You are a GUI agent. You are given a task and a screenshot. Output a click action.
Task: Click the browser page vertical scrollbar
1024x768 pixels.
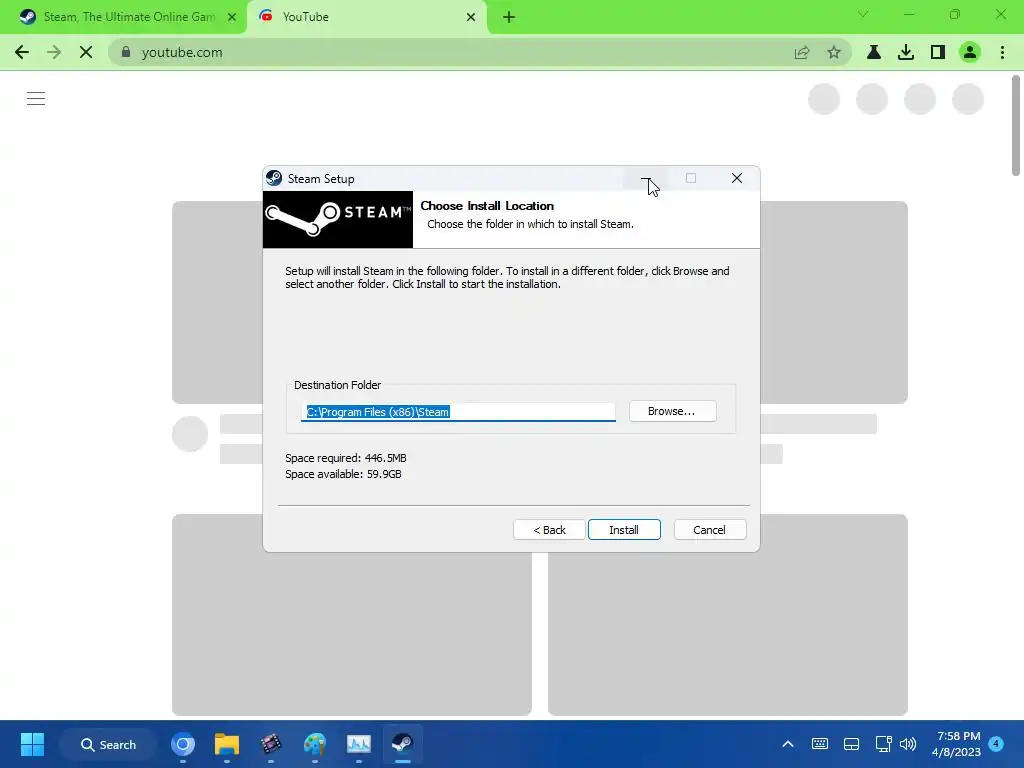1016,125
